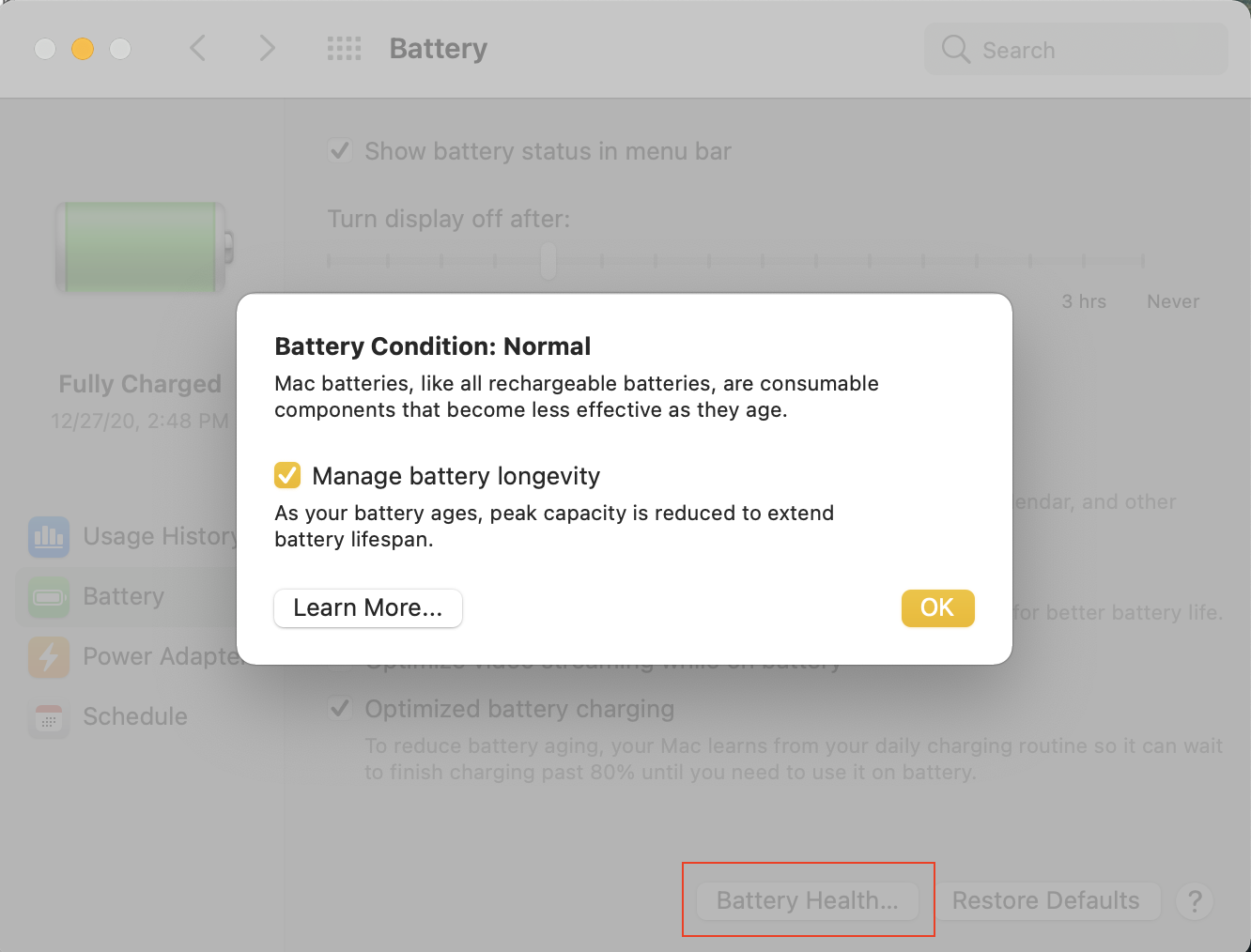Go back with the left arrow
Viewport: 1251px width, 952px height.
click(197, 49)
